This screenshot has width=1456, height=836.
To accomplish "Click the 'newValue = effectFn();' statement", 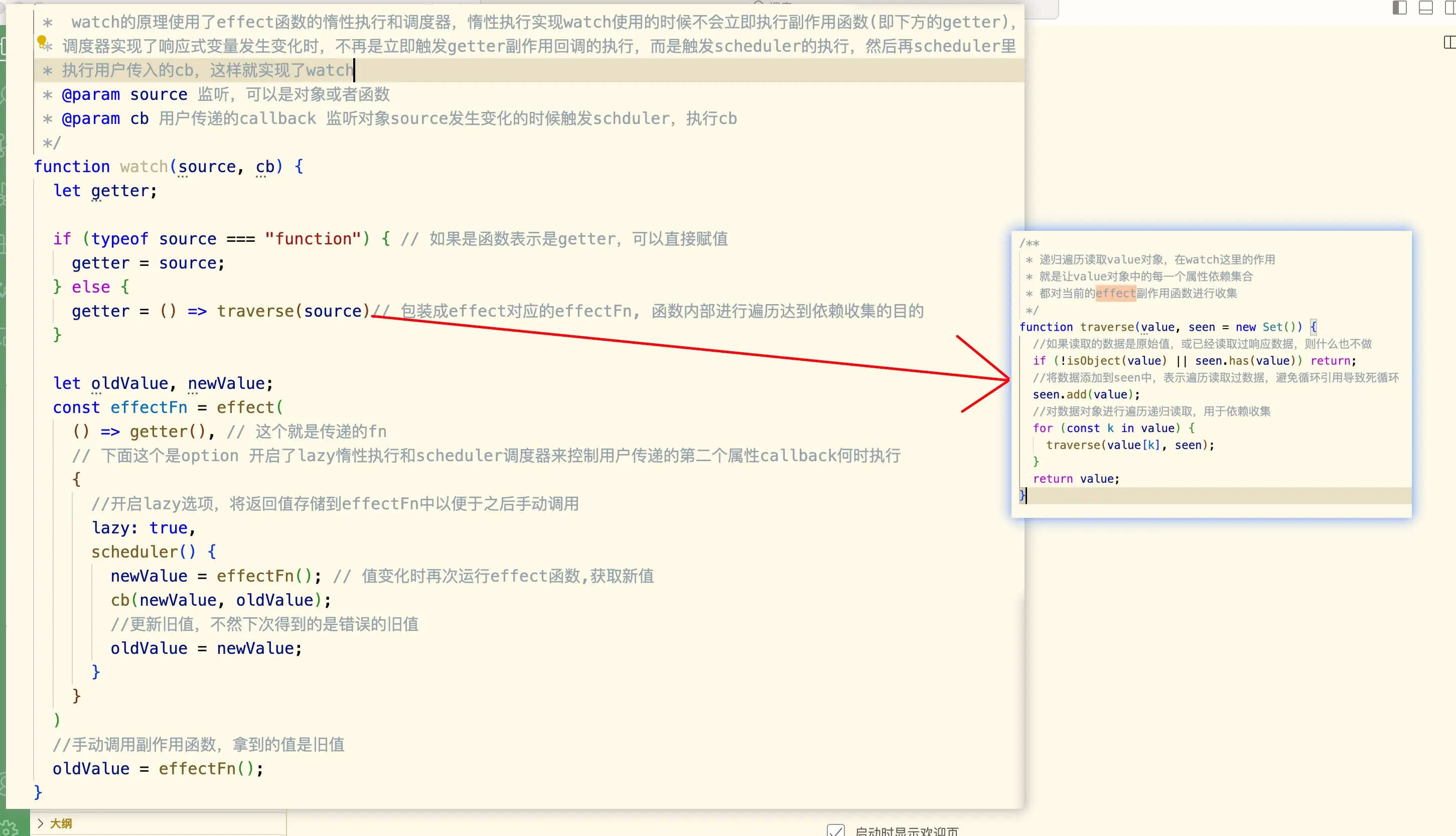I will tap(216, 577).
